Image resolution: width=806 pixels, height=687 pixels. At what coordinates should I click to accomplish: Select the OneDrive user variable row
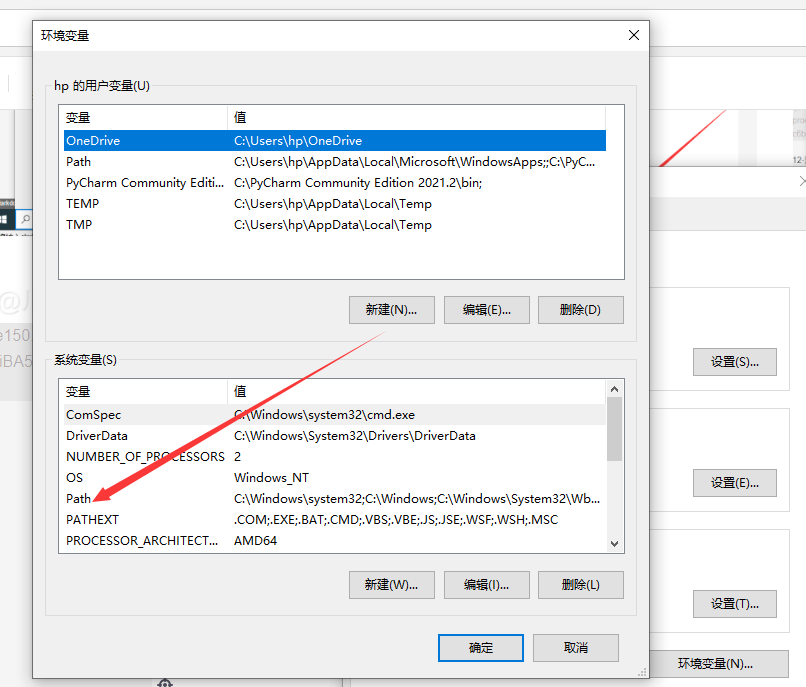click(x=335, y=140)
